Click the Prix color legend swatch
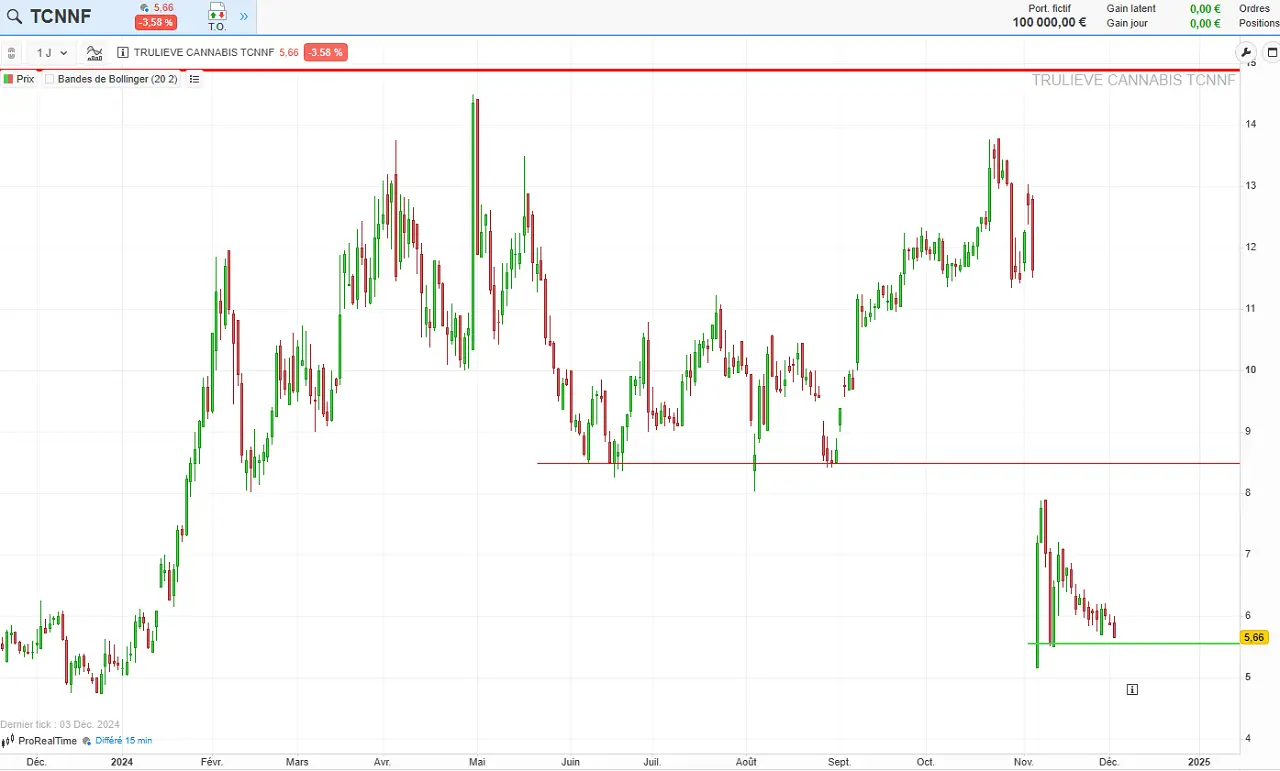This screenshot has height=771, width=1280. [x=9, y=79]
